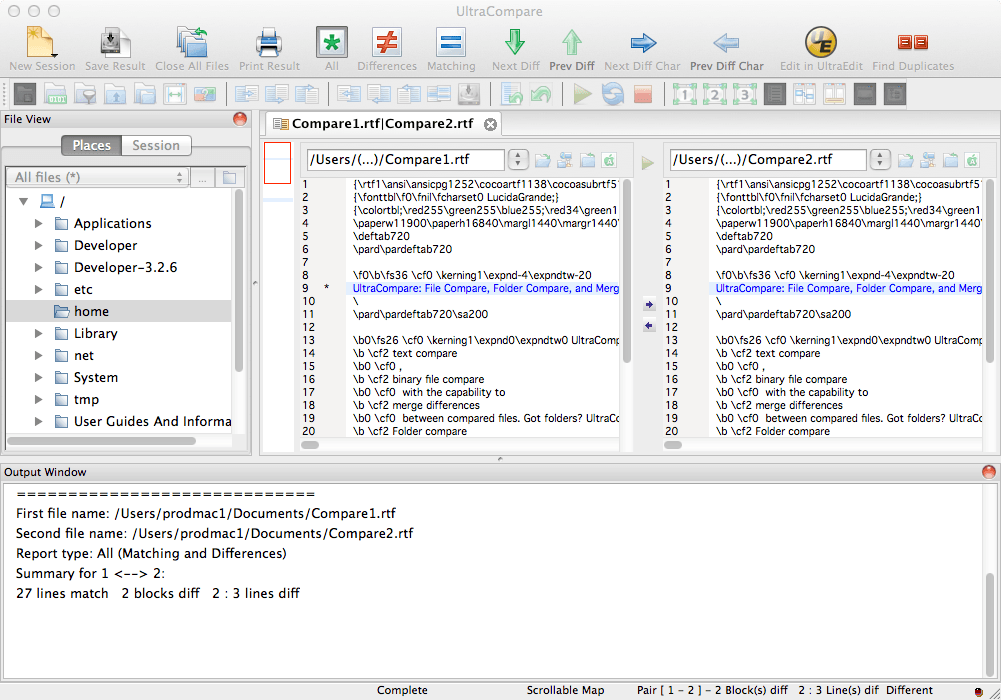Screen dimensions: 1001x700
Task: Select User Guides And Informa folder
Action: [119, 421]
